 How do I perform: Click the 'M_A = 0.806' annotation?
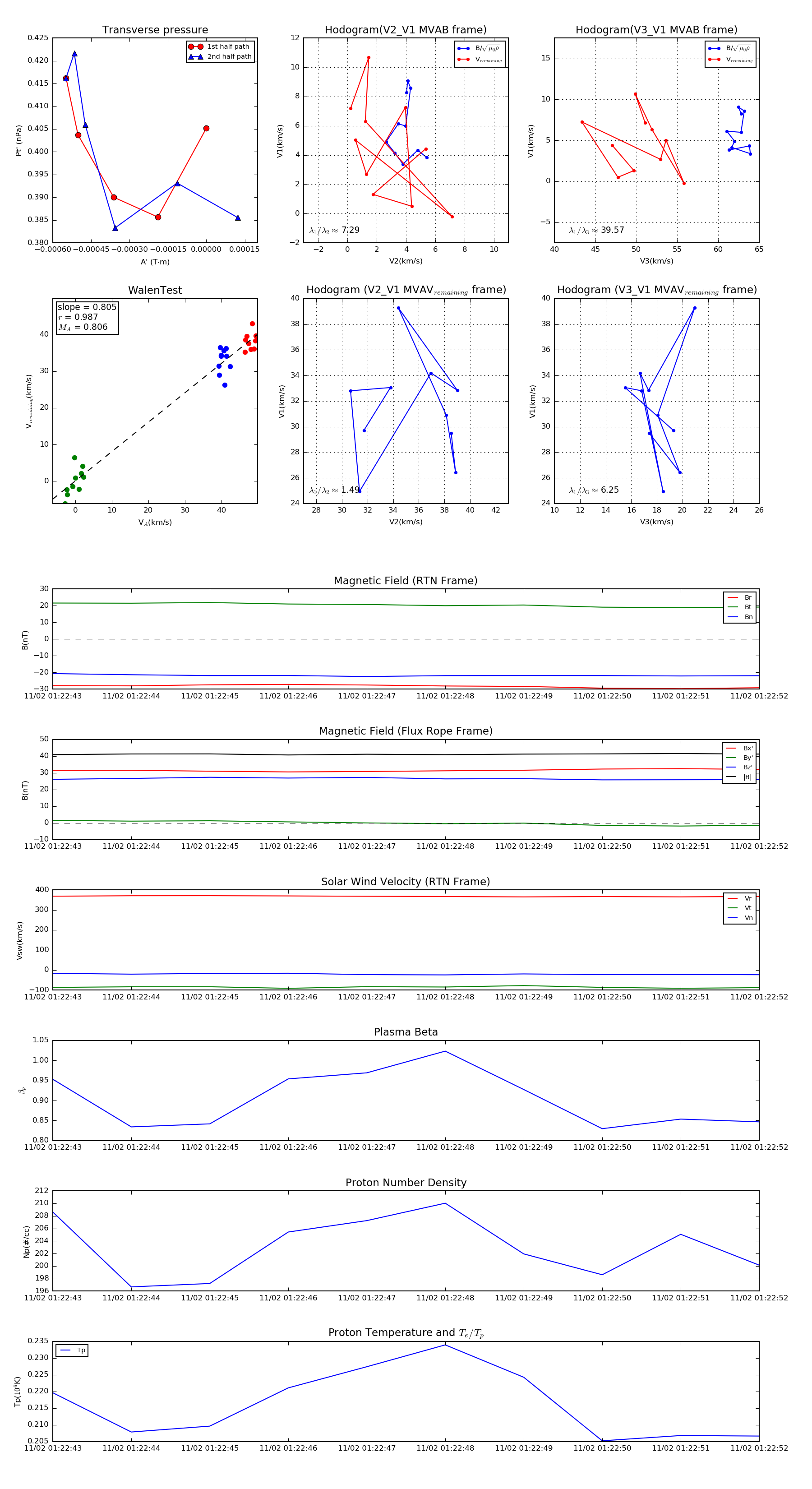(83, 327)
